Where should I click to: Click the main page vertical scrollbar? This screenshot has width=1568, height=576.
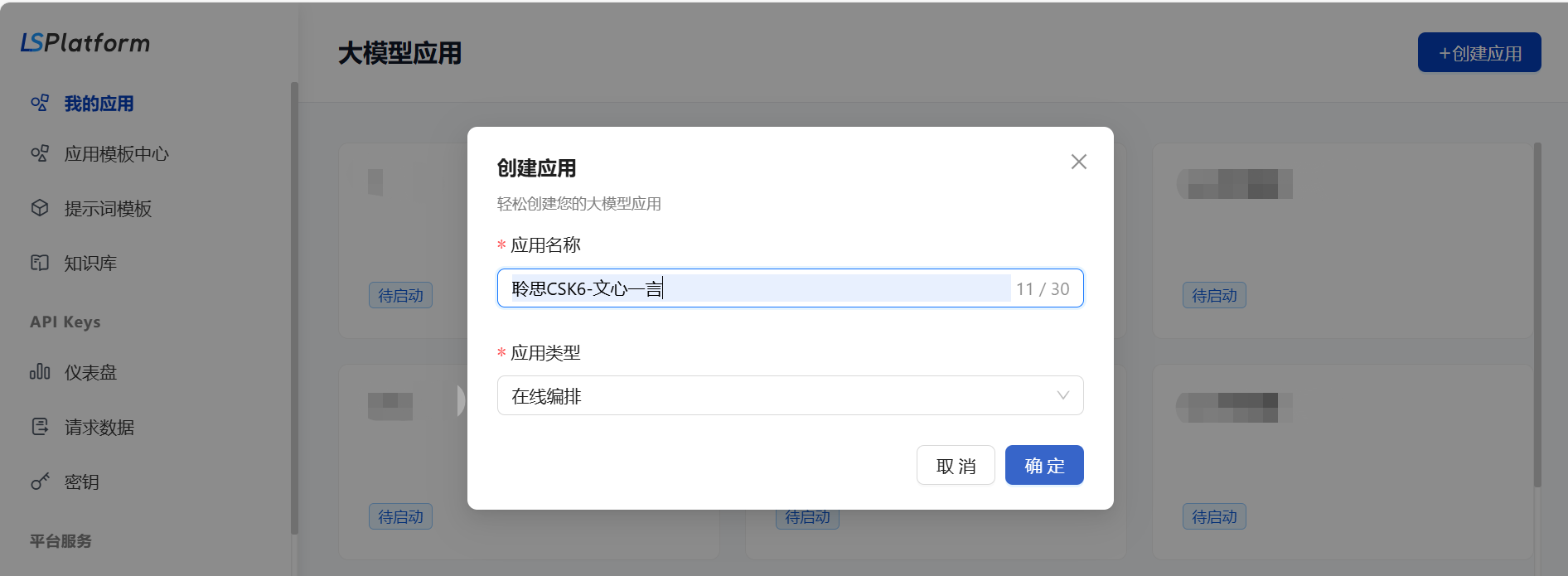1537,315
